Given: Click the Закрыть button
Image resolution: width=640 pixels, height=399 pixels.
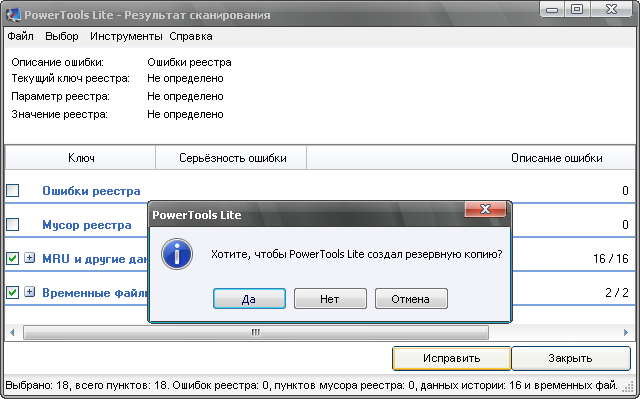Looking at the screenshot, I should 571,358.
